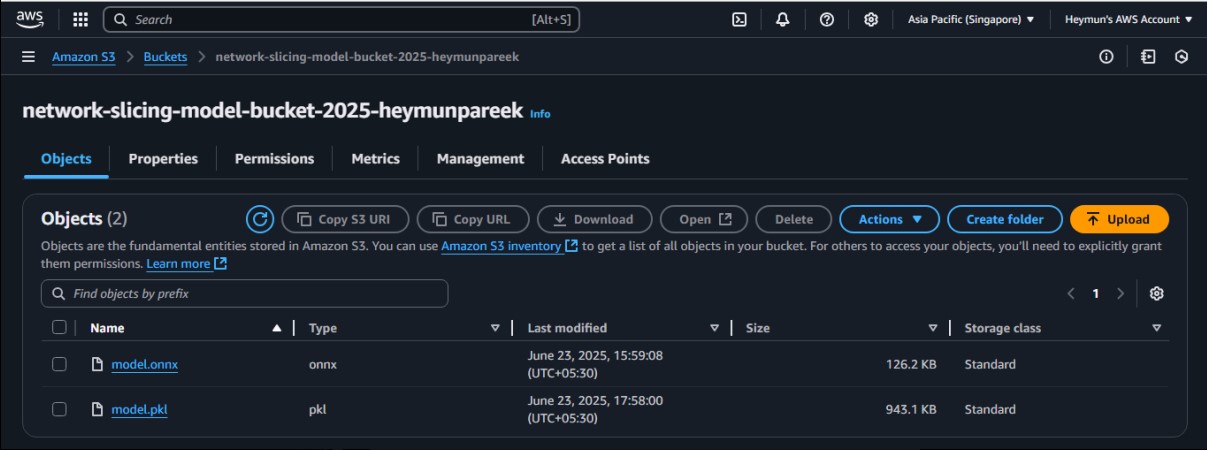Click the onnx type cell
1207x450 pixels.
tap(323, 365)
